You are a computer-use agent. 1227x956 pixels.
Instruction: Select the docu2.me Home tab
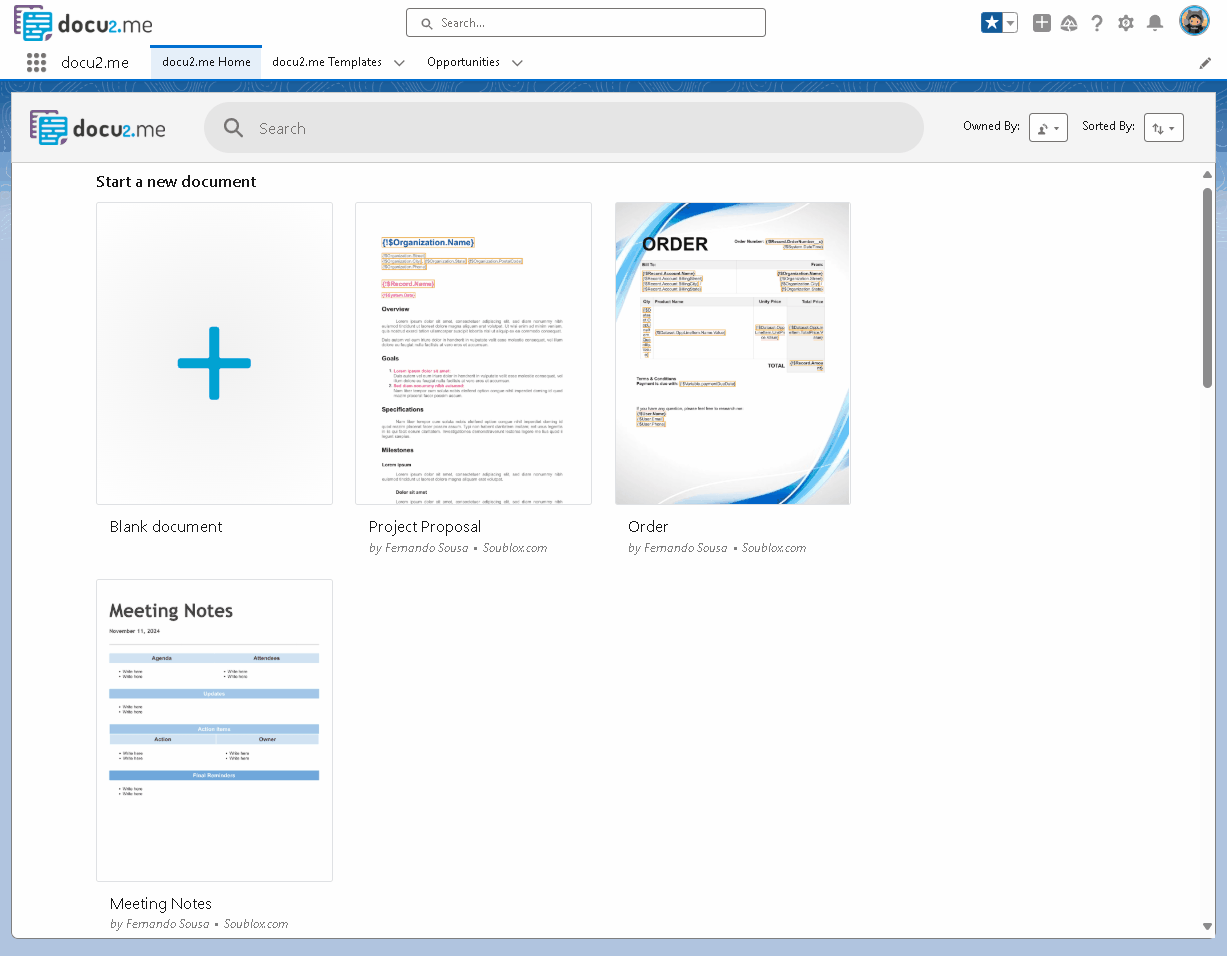[206, 62]
